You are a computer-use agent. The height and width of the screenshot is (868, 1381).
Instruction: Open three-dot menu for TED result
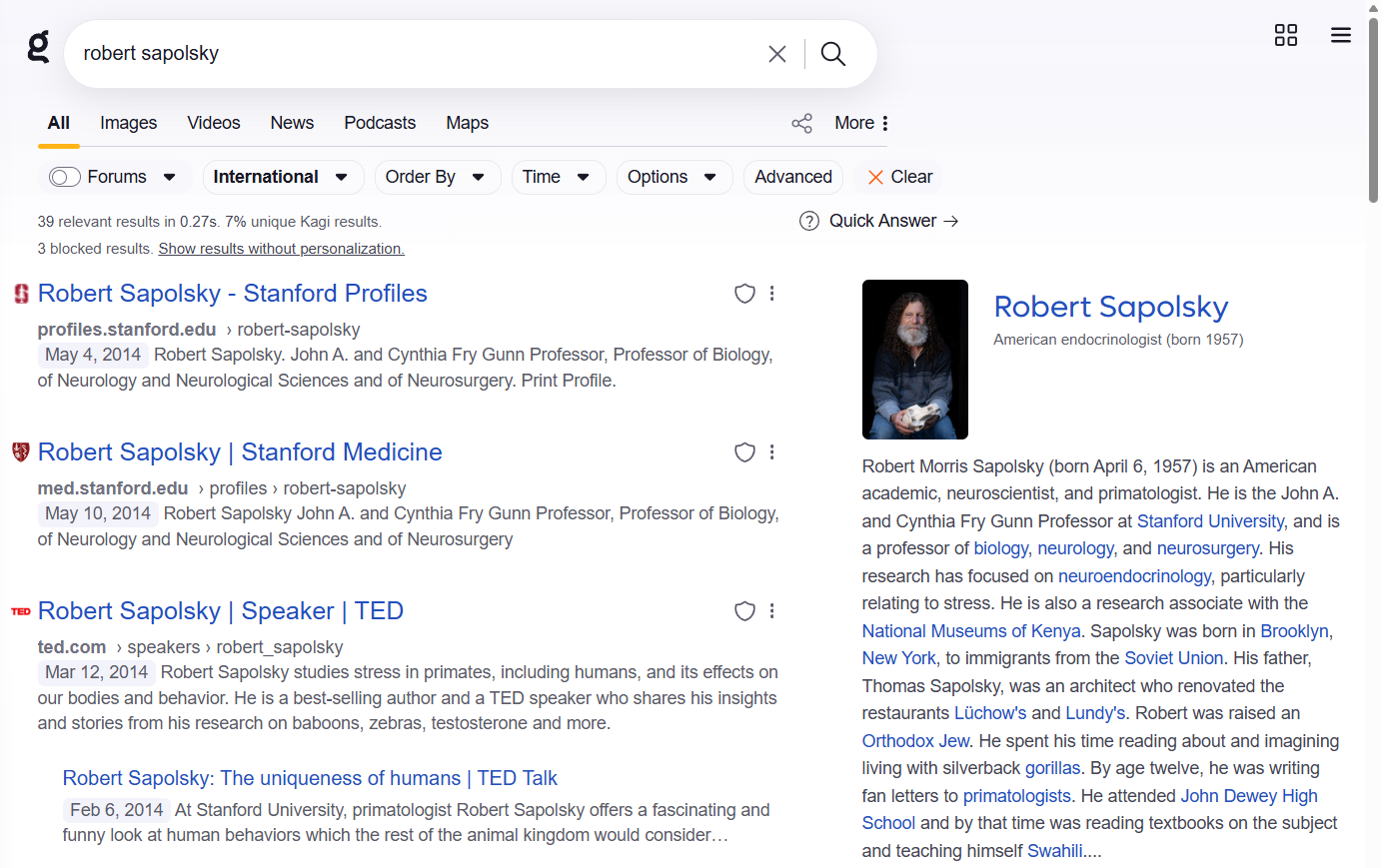coord(771,611)
